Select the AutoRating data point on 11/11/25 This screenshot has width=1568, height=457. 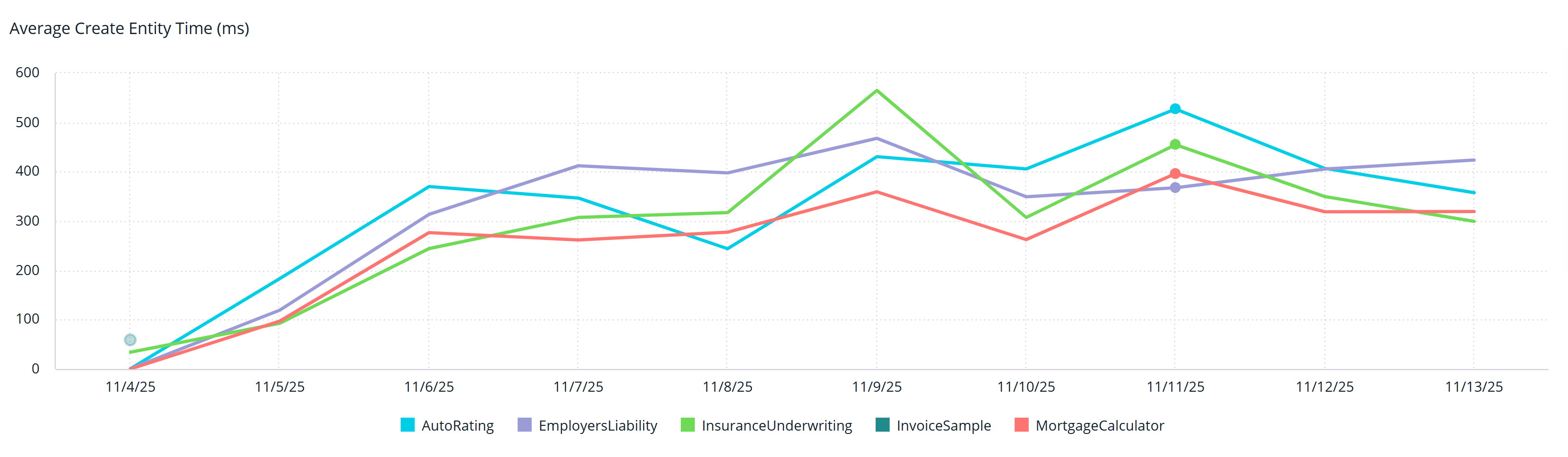tap(1175, 109)
